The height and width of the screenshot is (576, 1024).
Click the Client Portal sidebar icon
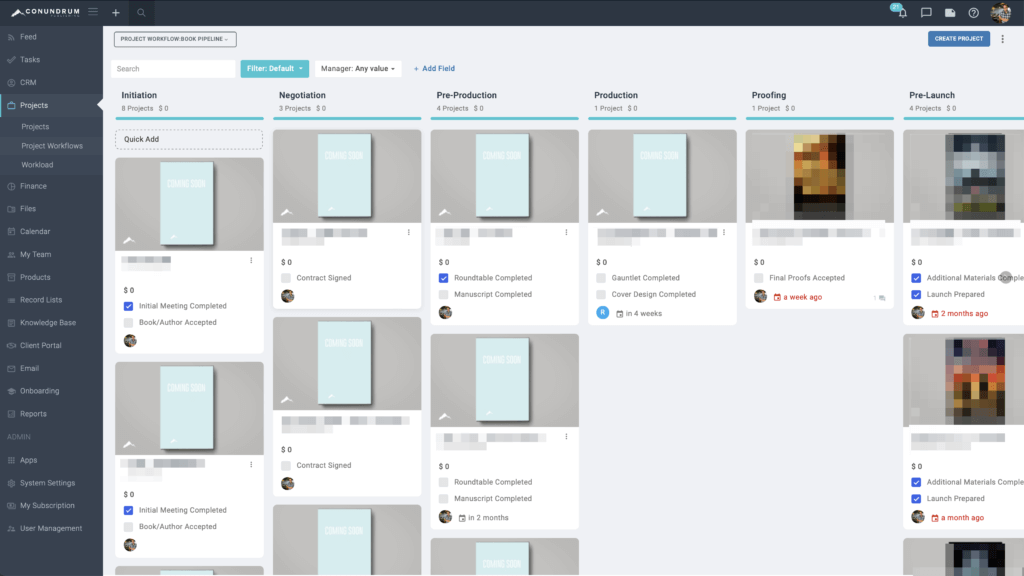11,345
